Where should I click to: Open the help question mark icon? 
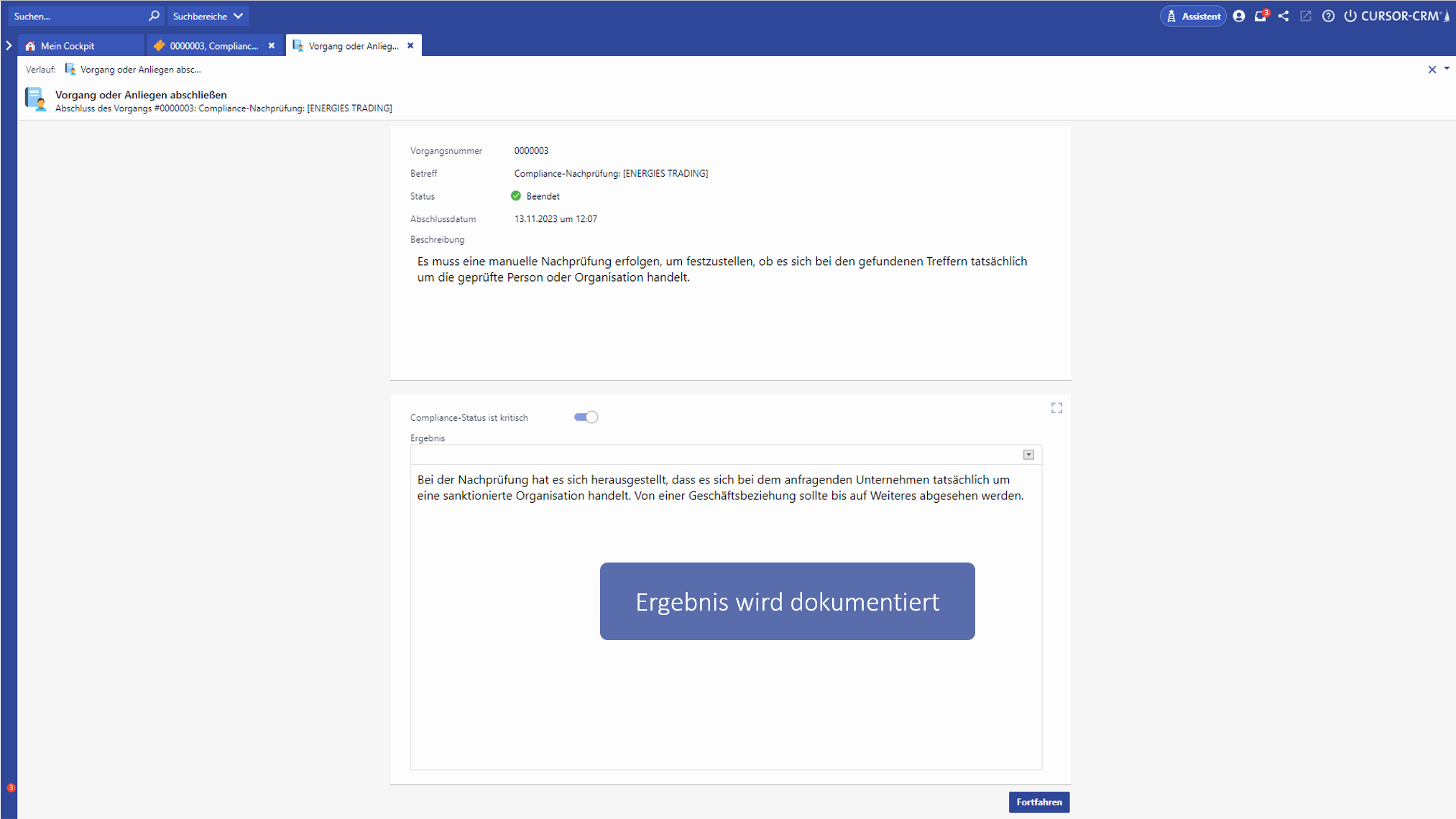pyautogui.click(x=1328, y=16)
